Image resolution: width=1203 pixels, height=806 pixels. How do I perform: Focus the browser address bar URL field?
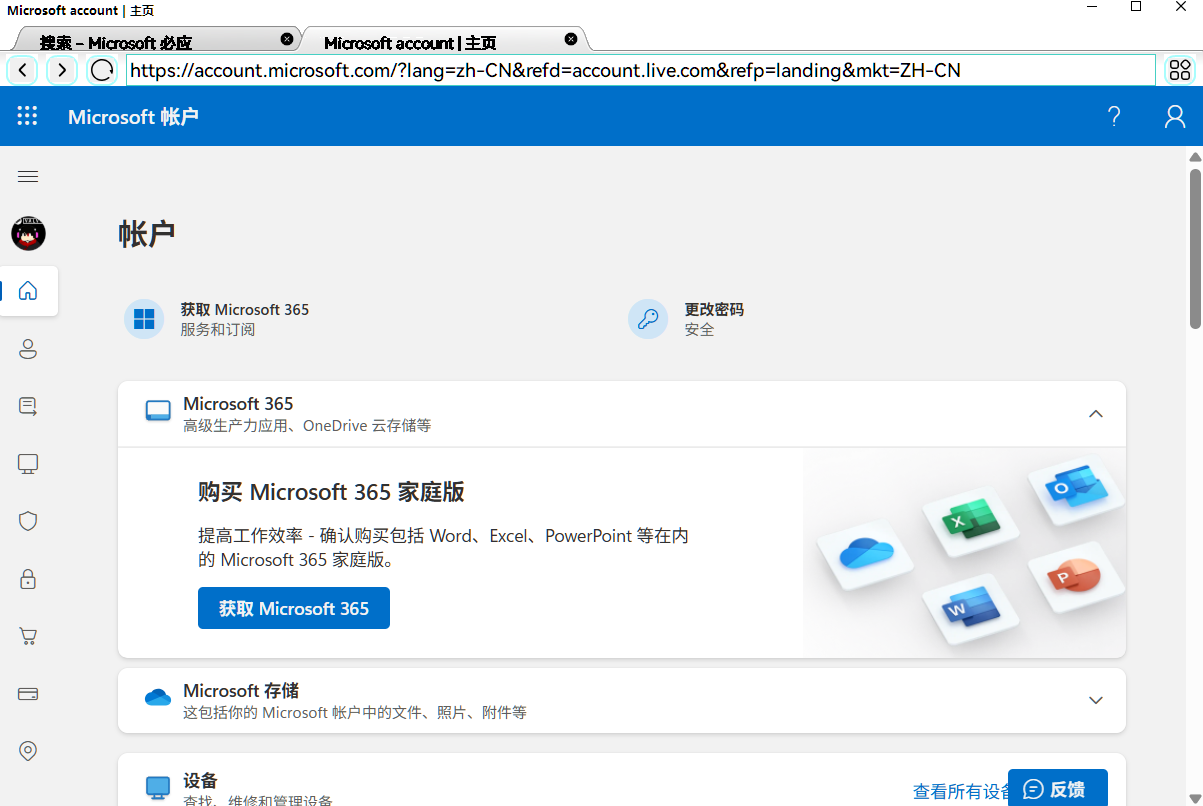[640, 70]
